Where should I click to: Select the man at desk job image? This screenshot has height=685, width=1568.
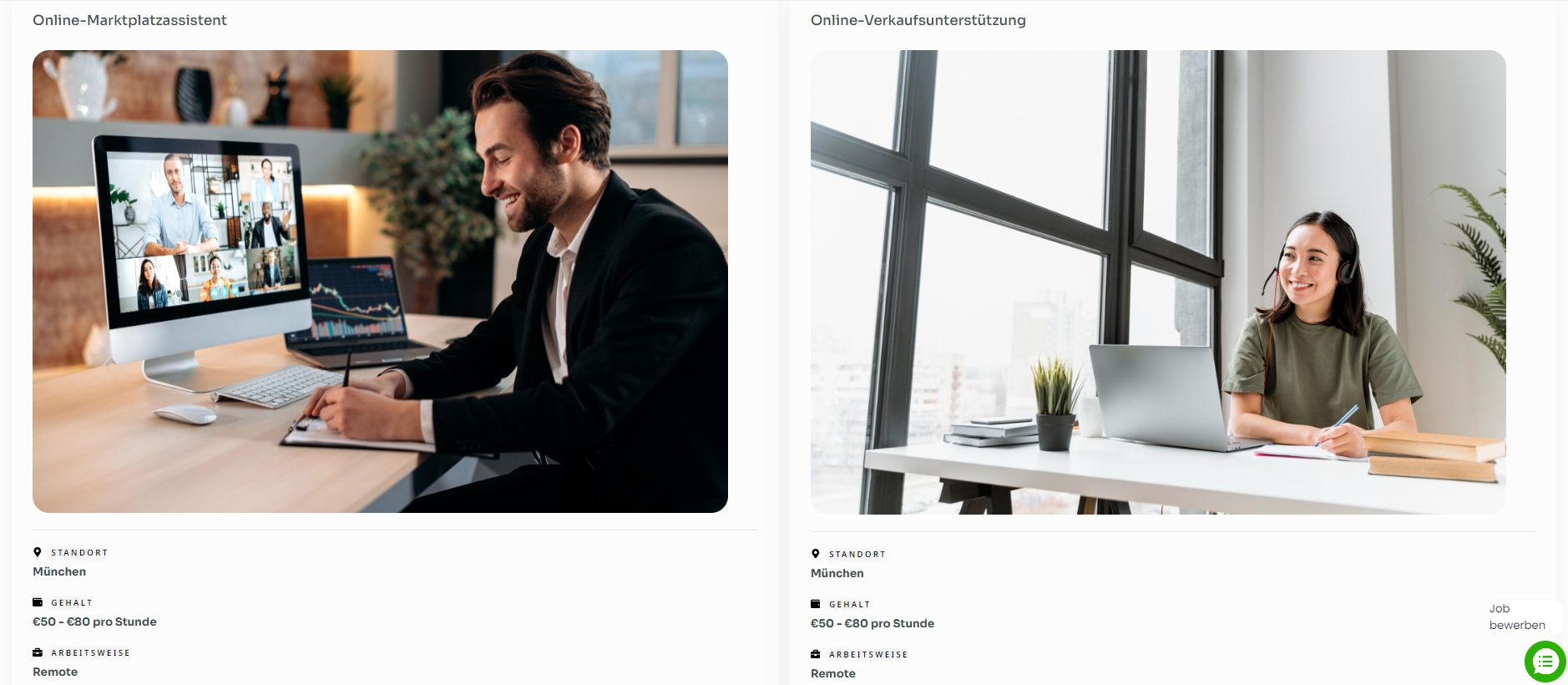[x=380, y=282]
